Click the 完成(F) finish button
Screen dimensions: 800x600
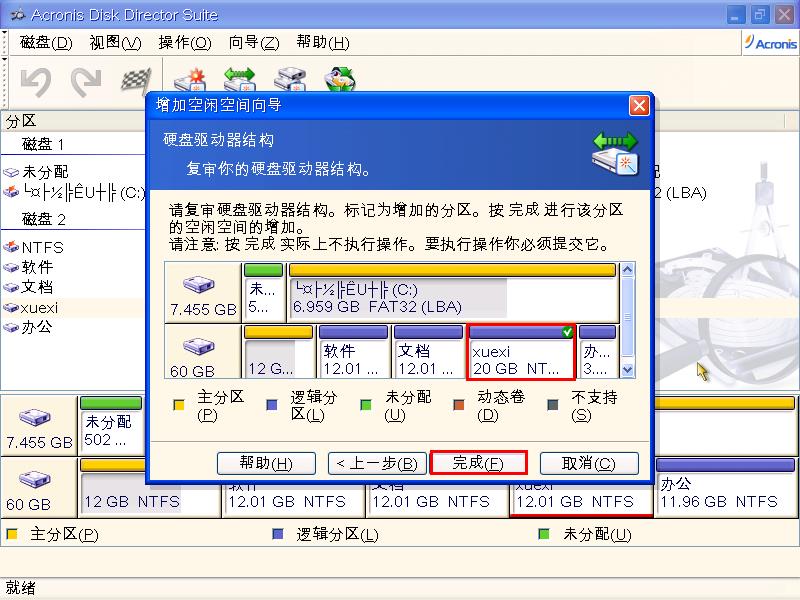478,463
